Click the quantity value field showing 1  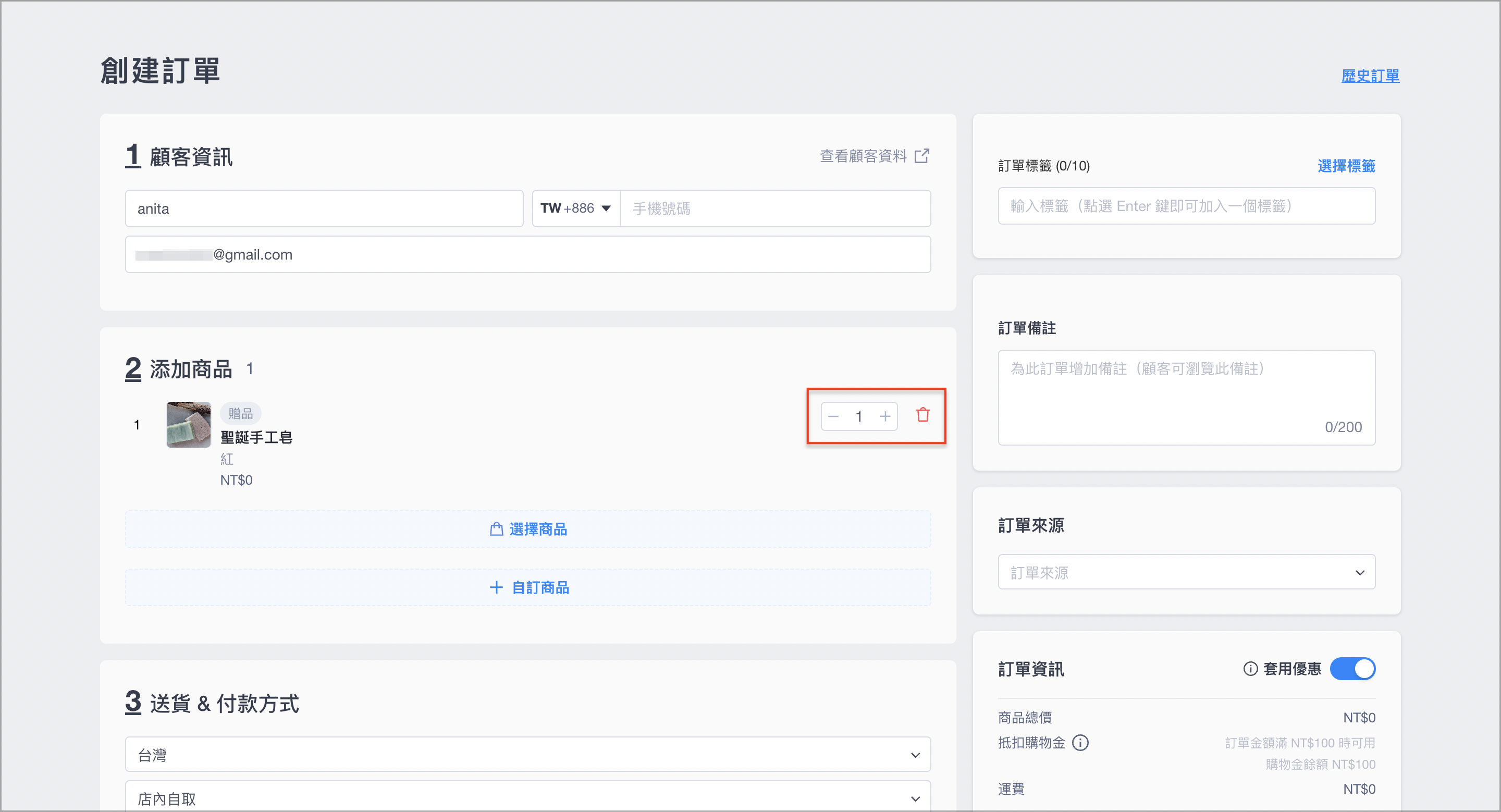coord(859,416)
